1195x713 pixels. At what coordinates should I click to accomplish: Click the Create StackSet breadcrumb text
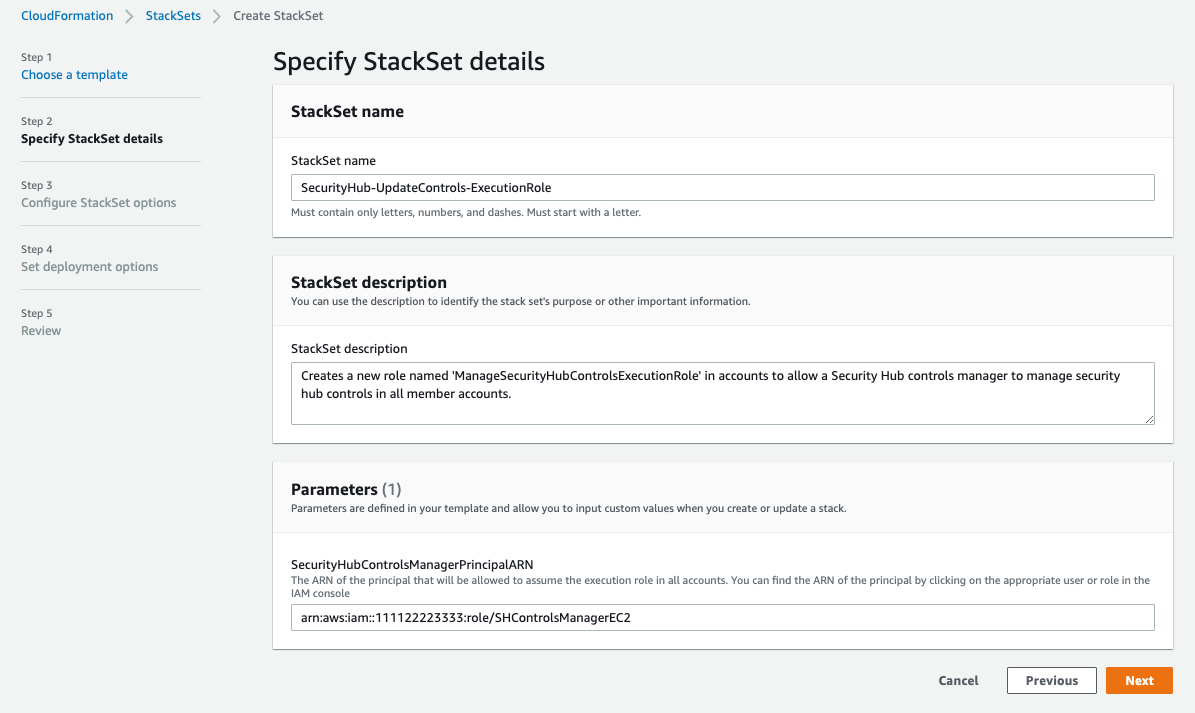pyautogui.click(x=278, y=16)
